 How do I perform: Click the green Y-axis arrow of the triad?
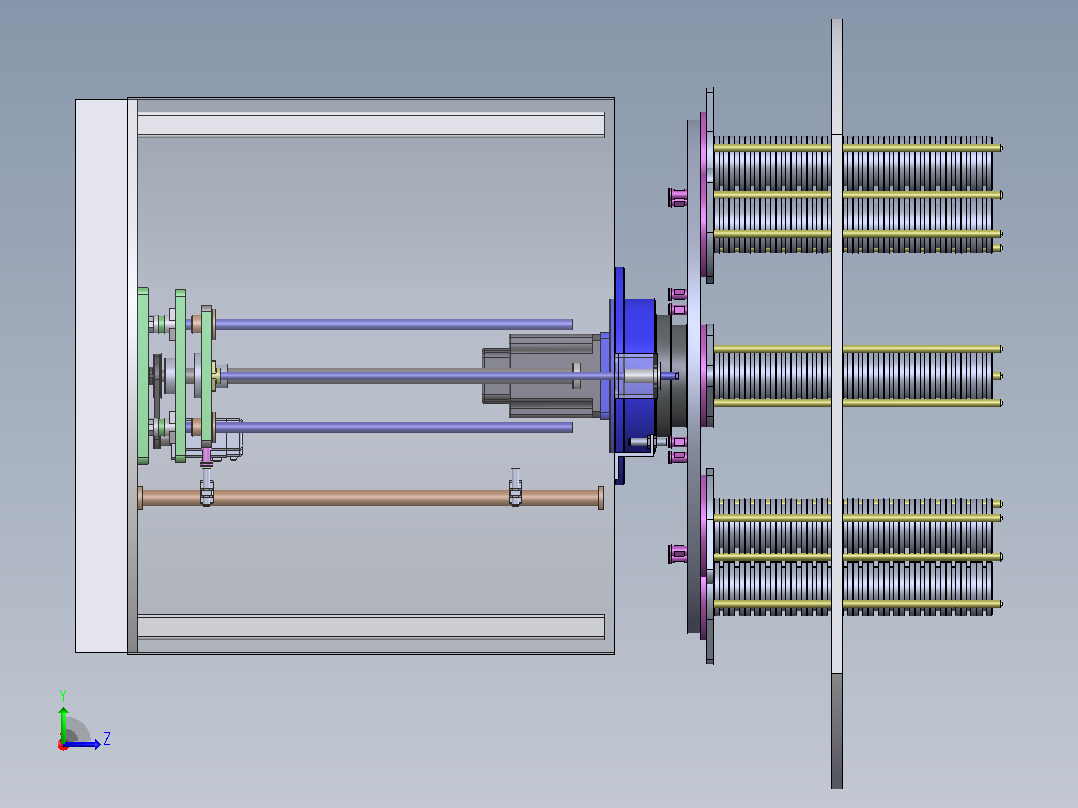click(x=63, y=723)
